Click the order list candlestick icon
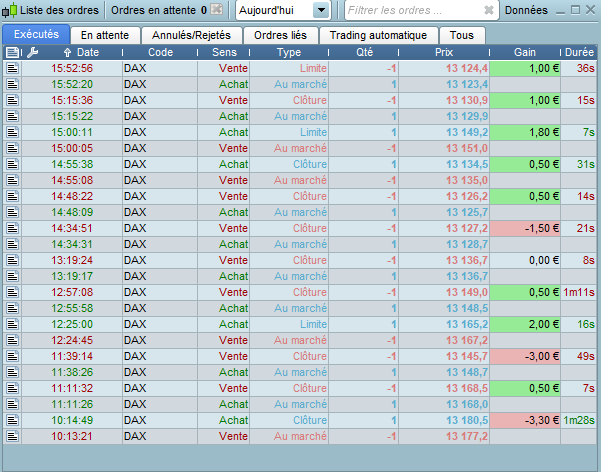This screenshot has width=601, height=472. pyautogui.click(x=10, y=11)
